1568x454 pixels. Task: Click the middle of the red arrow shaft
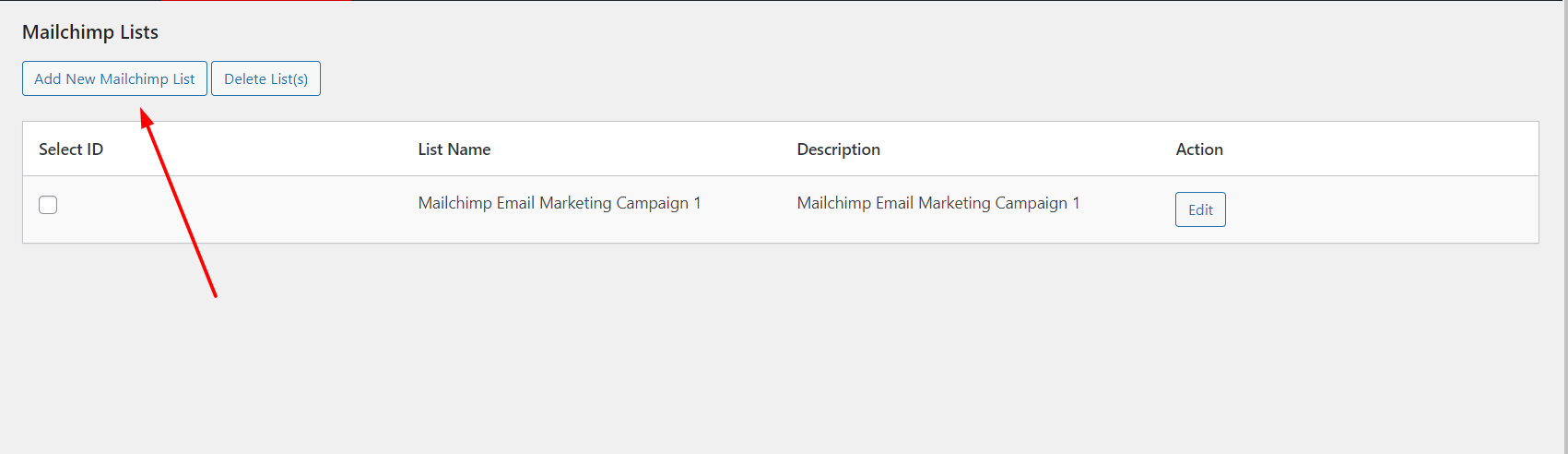[x=181, y=207]
